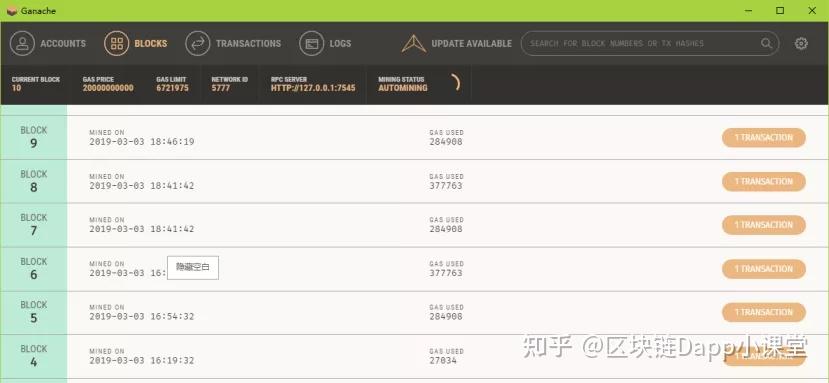Screen dimensions: 829x383
Task: Open 1 Transaction button for Block 9
Action: (x=763, y=138)
